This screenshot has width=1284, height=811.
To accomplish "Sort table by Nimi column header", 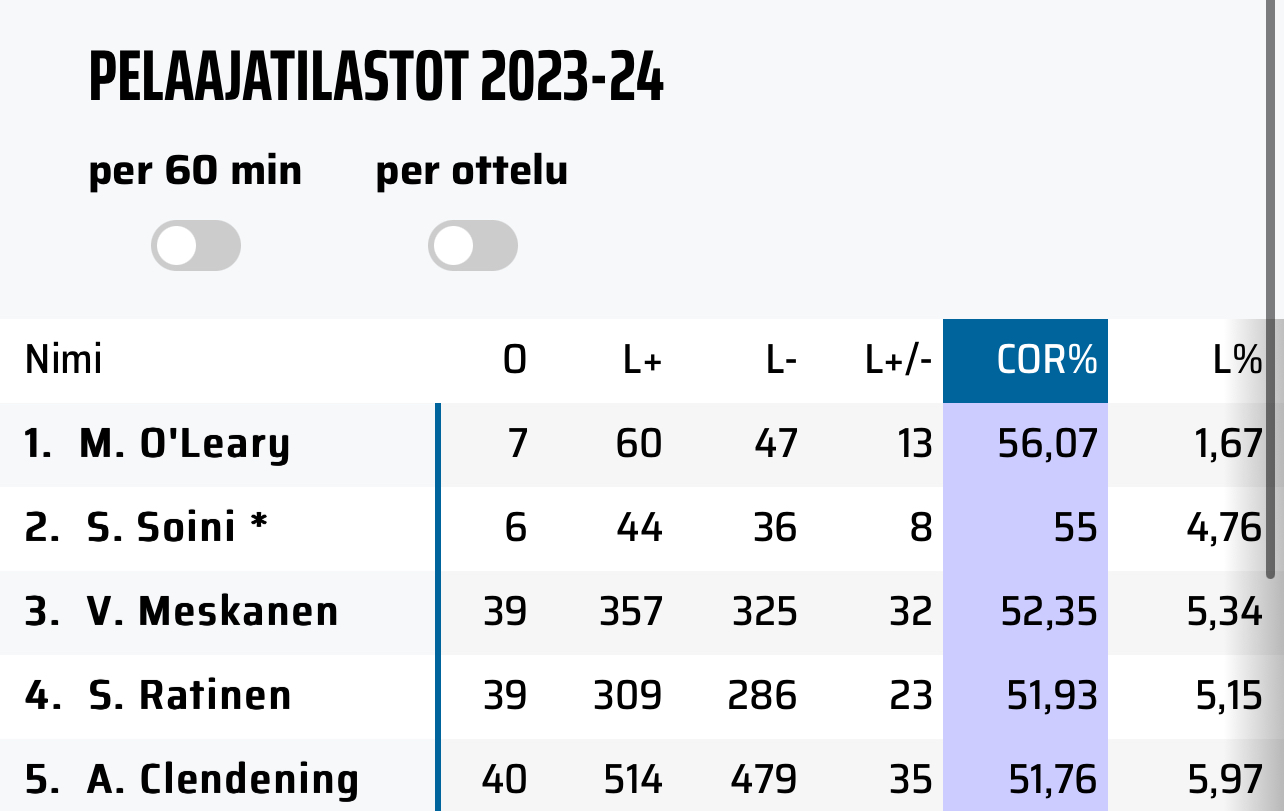I will 64,360.
